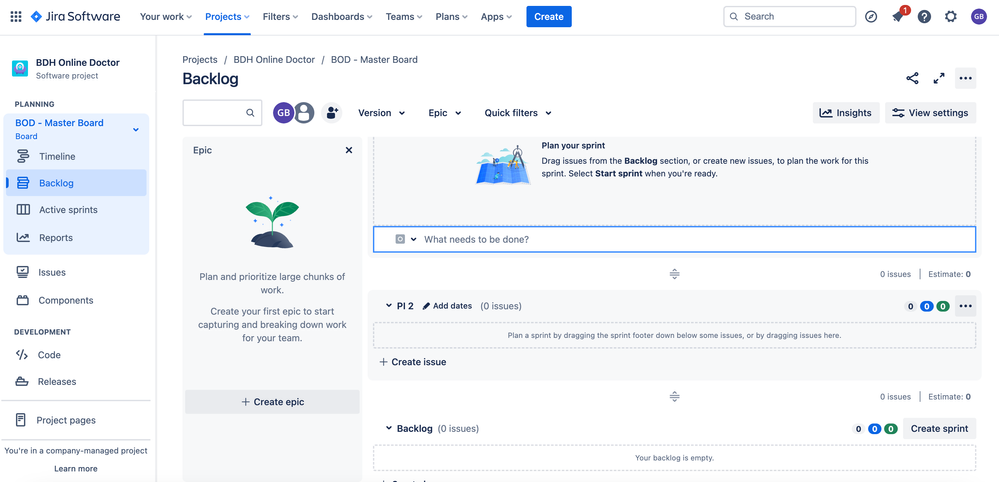Open the Dashboards menu

341,17
